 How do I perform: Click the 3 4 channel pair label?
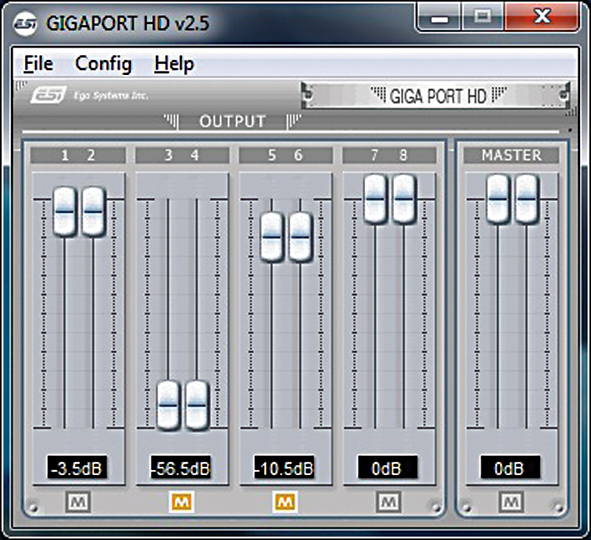click(x=182, y=155)
